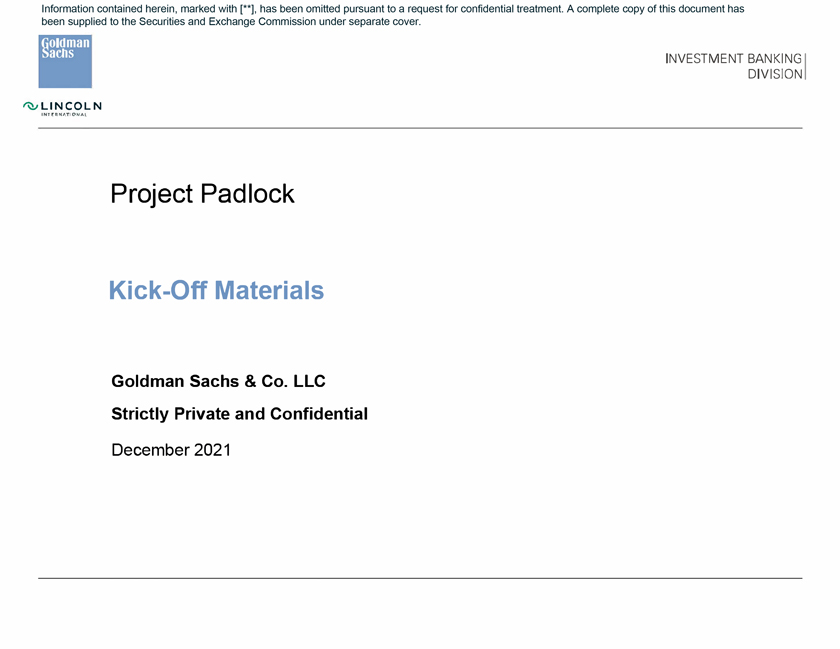The height and width of the screenshot is (649, 840).
Task: Click Strictly Private and Confidential text
Action: [239, 413]
